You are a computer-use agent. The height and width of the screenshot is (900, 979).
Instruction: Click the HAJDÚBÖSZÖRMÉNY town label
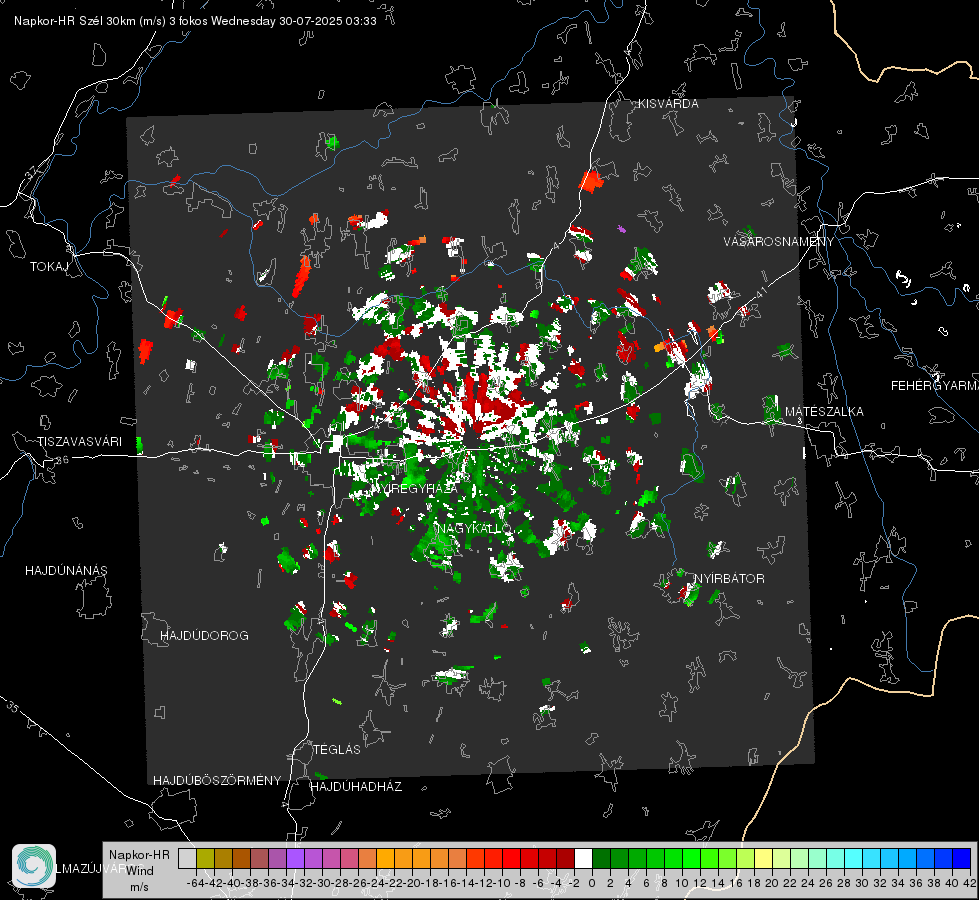point(217,781)
